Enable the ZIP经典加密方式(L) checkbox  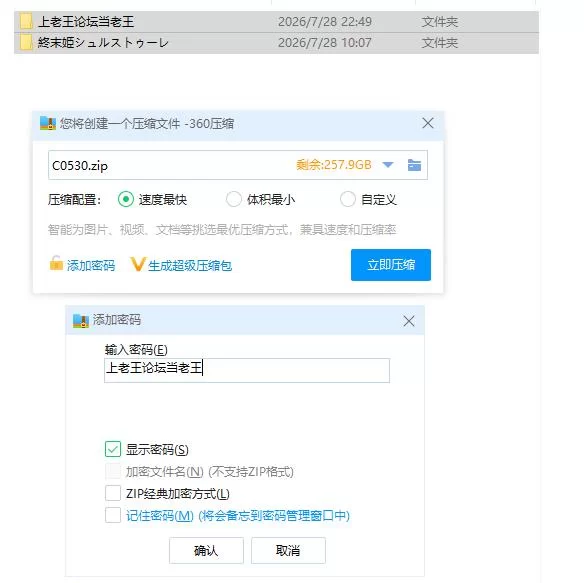113,493
